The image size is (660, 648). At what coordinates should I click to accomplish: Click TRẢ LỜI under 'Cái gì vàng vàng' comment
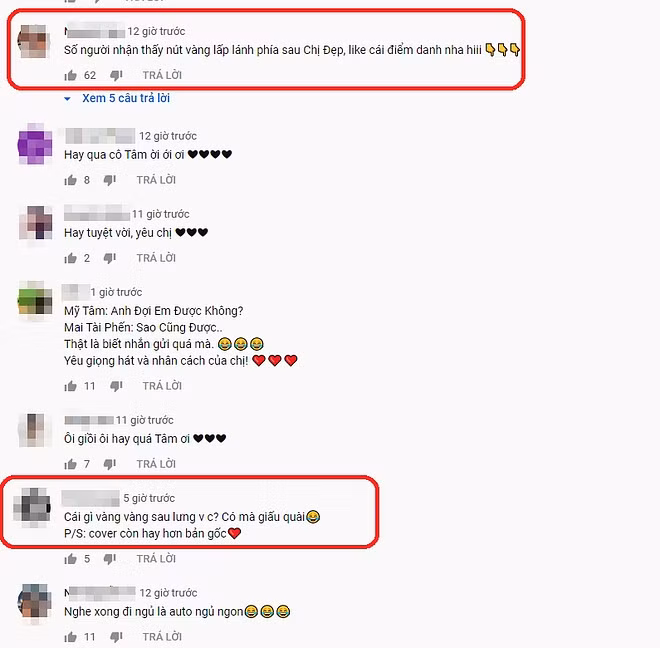156,559
